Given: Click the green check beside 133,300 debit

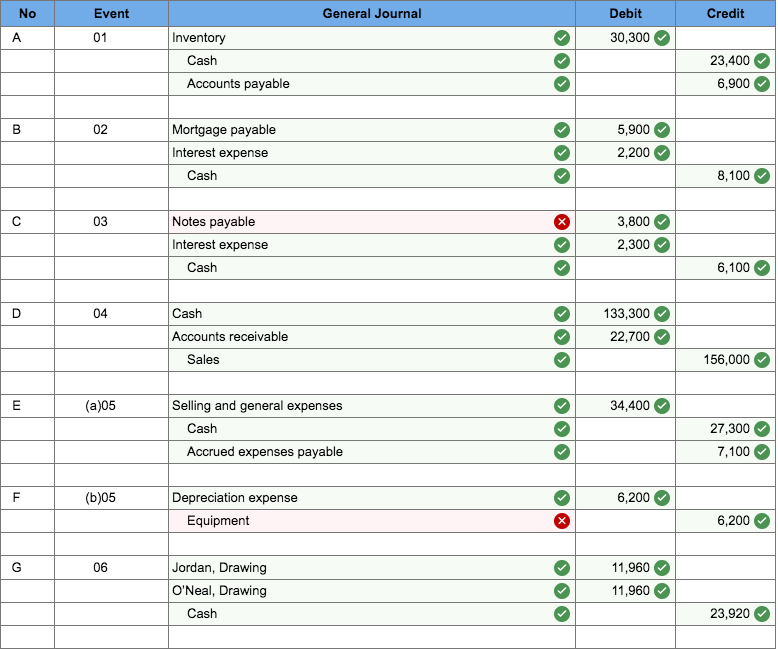Looking at the screenshot, I should pyautogui.click(x=662, y=314).
